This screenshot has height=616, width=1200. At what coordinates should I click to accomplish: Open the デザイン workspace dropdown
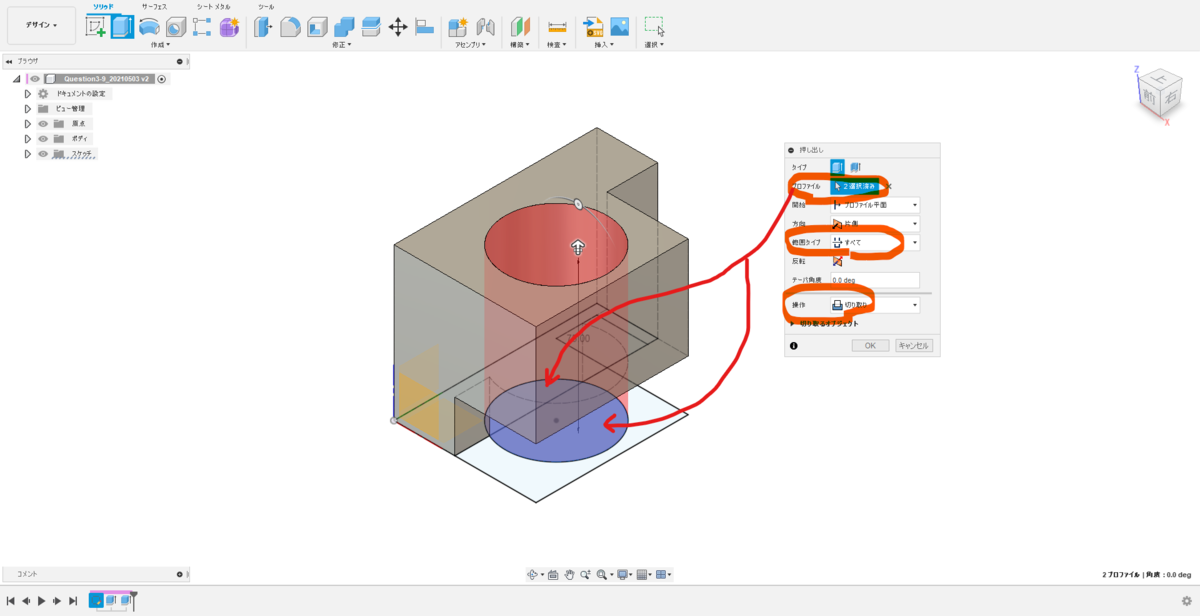pyautogui.click(x=41, y=25)
